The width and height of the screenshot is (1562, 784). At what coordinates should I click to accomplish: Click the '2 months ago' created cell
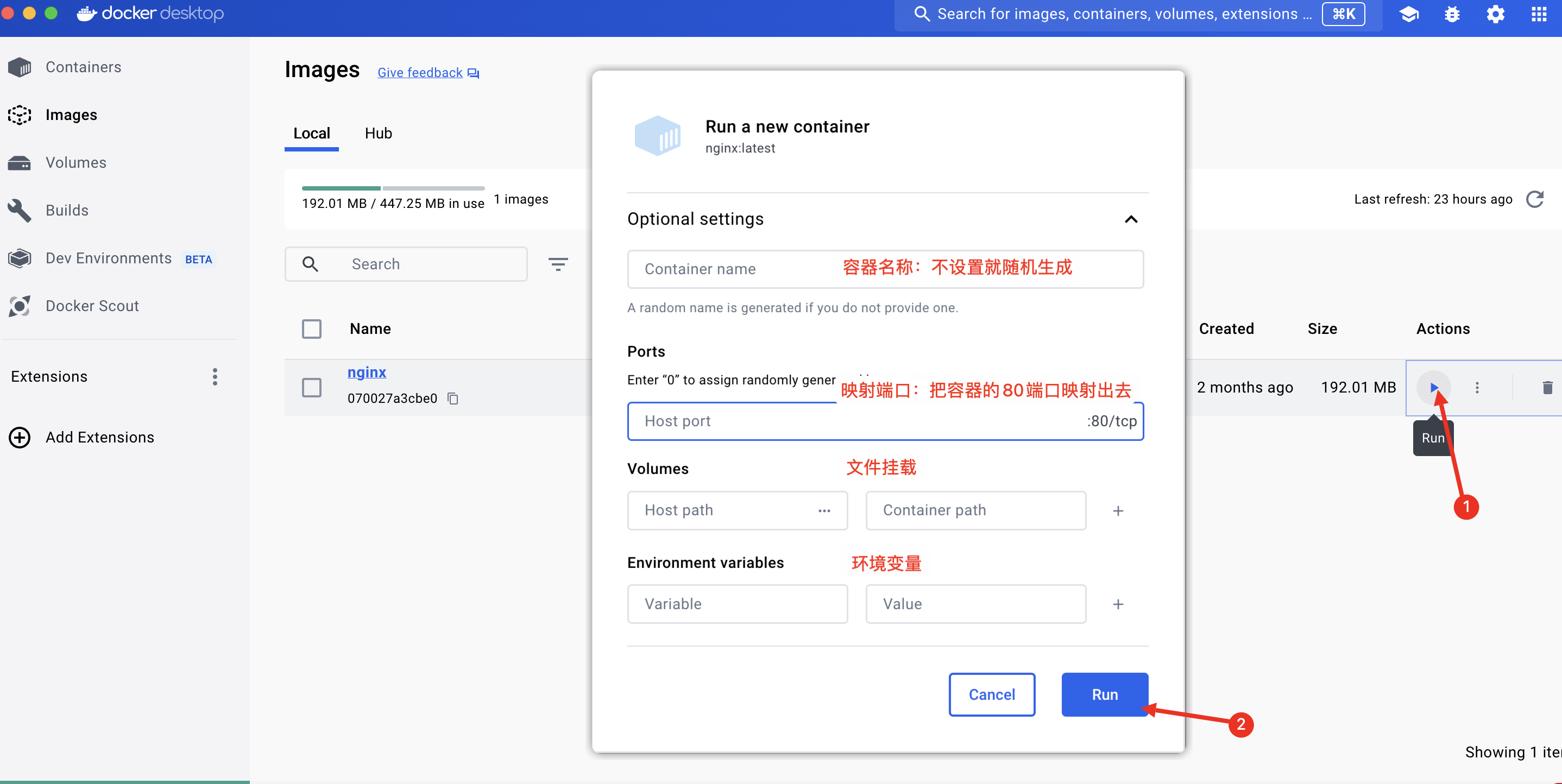(1244, 388)
